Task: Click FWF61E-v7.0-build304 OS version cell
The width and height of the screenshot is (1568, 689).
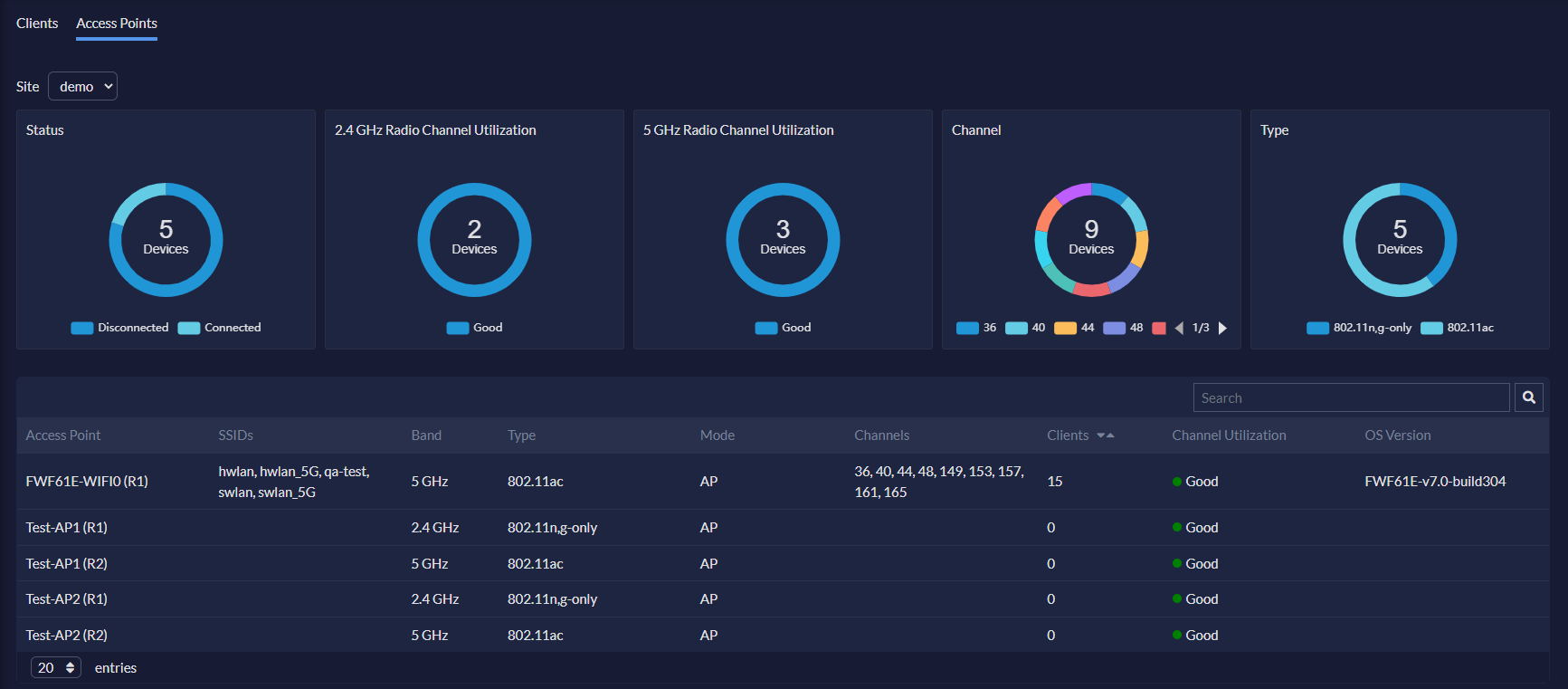Action: tap(1435, 482)
